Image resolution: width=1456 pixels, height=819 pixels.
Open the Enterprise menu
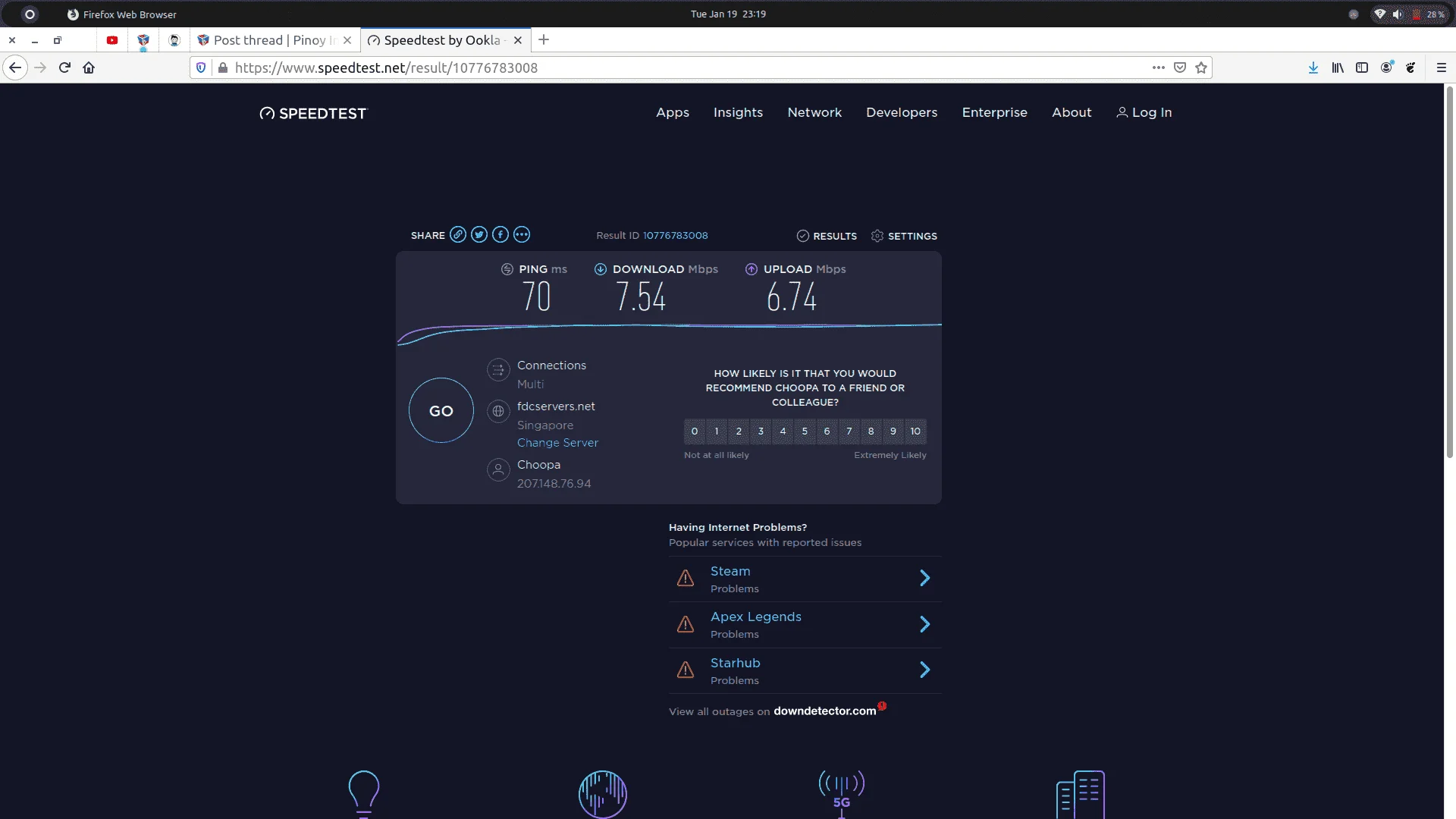994,112
